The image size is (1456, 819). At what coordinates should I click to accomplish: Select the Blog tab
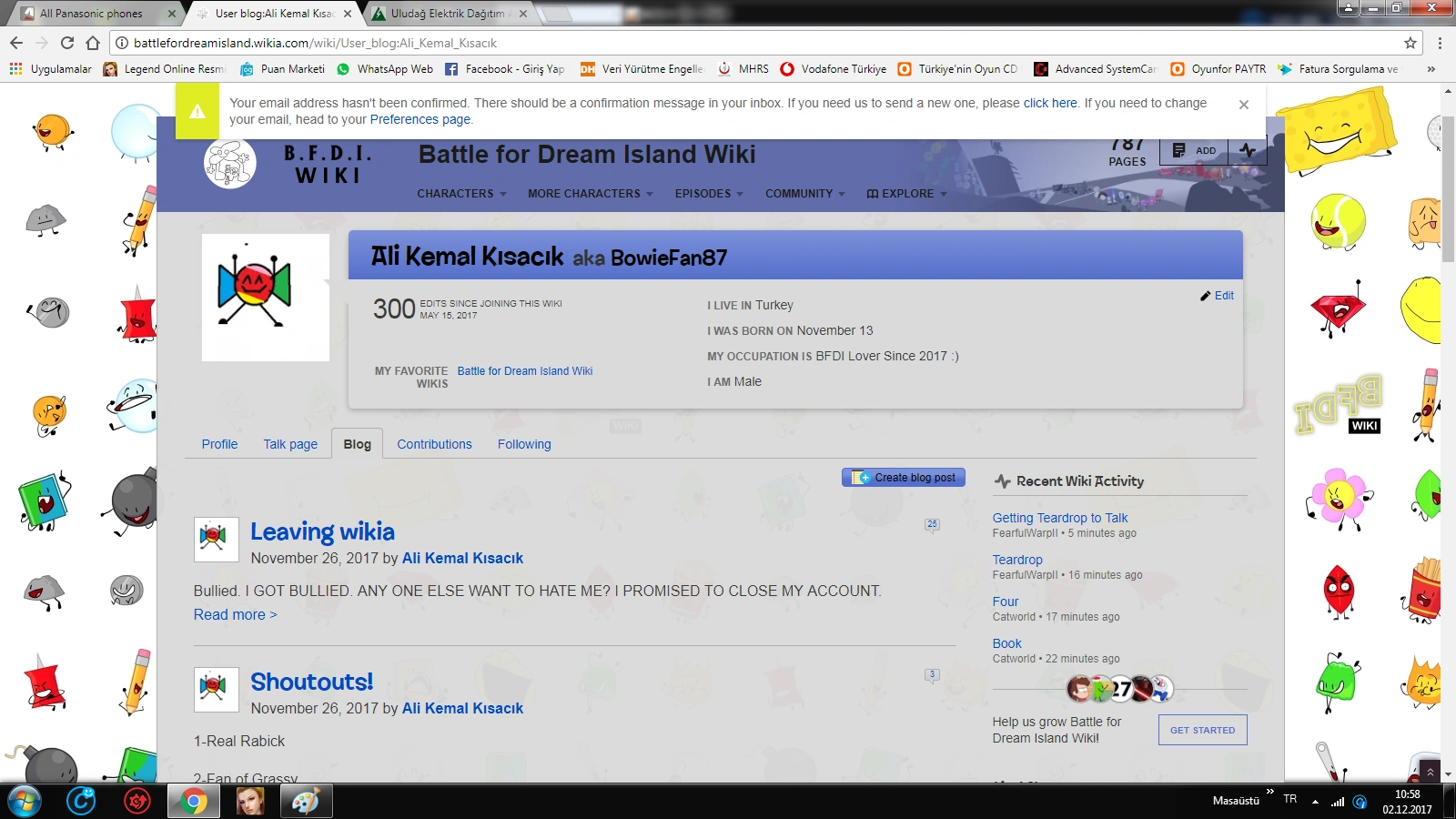[x=358, y=444]
